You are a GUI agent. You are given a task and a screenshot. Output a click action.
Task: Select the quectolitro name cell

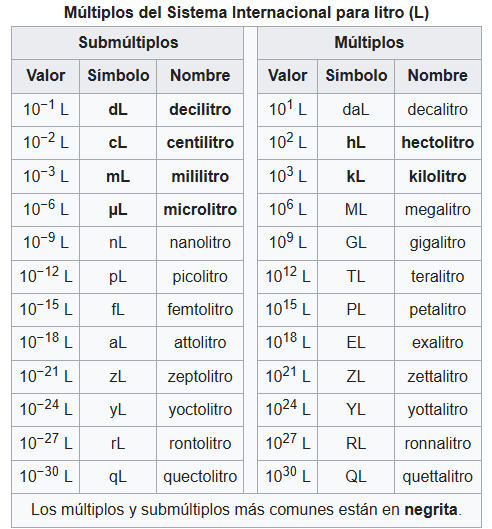(200, 477)
